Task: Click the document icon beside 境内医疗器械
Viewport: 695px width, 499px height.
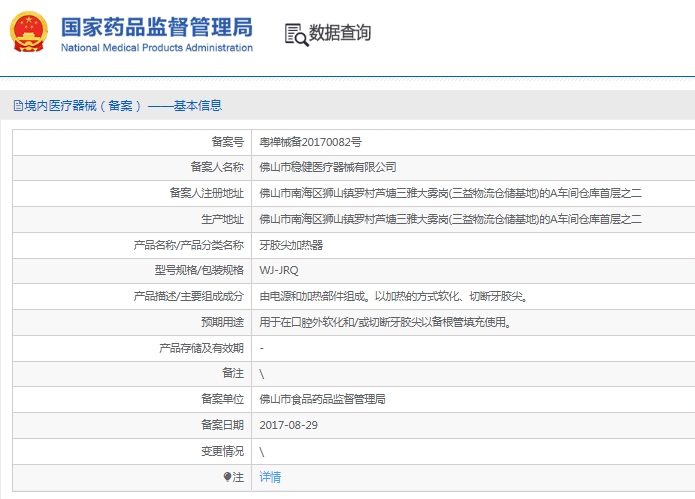Action: coord(18,105)
